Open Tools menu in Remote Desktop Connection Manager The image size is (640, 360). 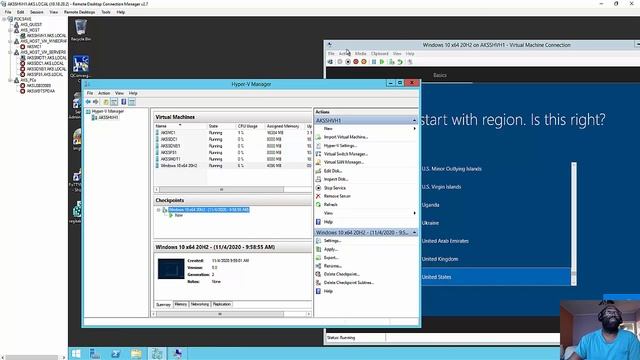pyautogui.click(x=106, y=12)
